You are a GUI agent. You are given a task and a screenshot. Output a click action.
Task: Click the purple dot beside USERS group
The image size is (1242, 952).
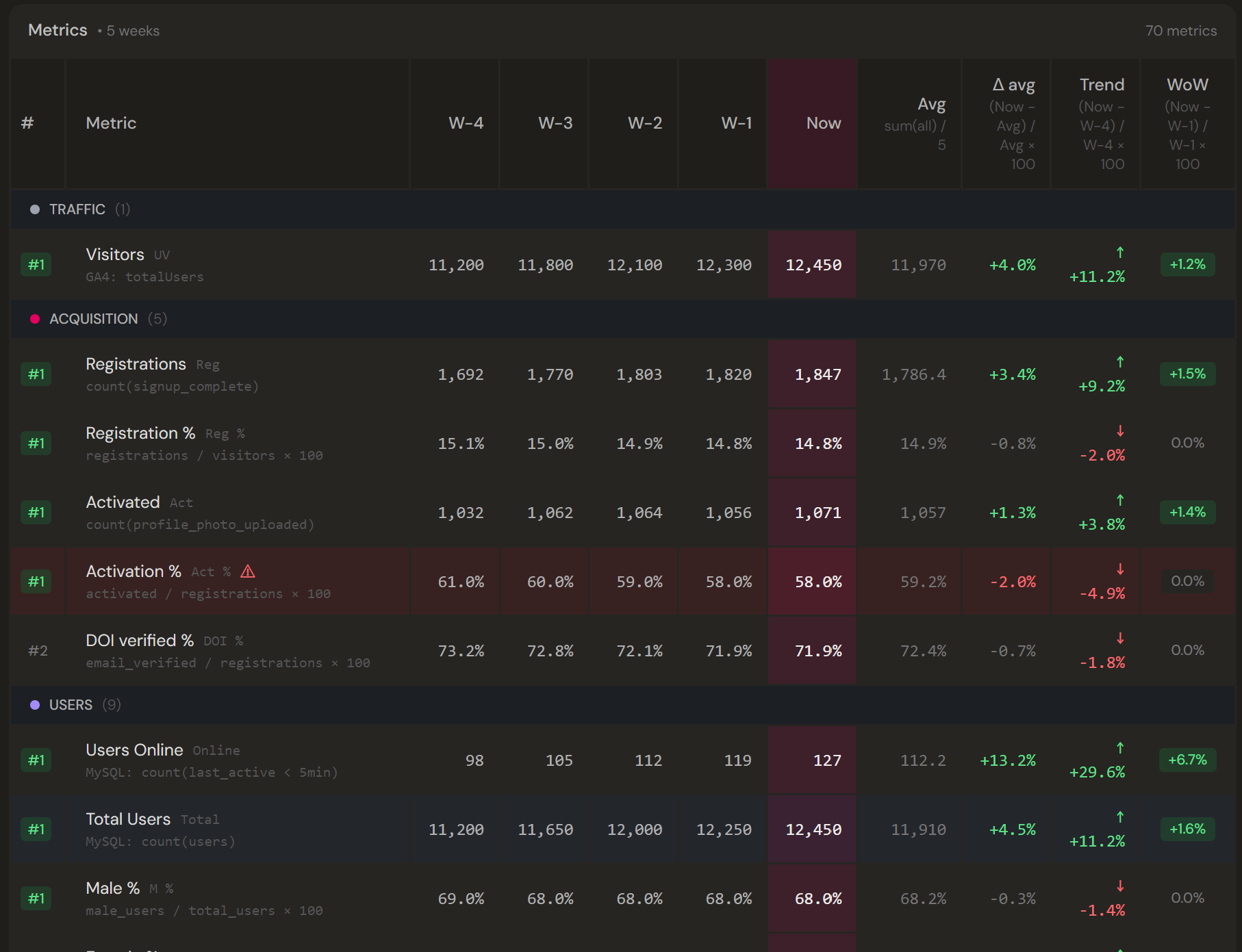click(35, 705)
